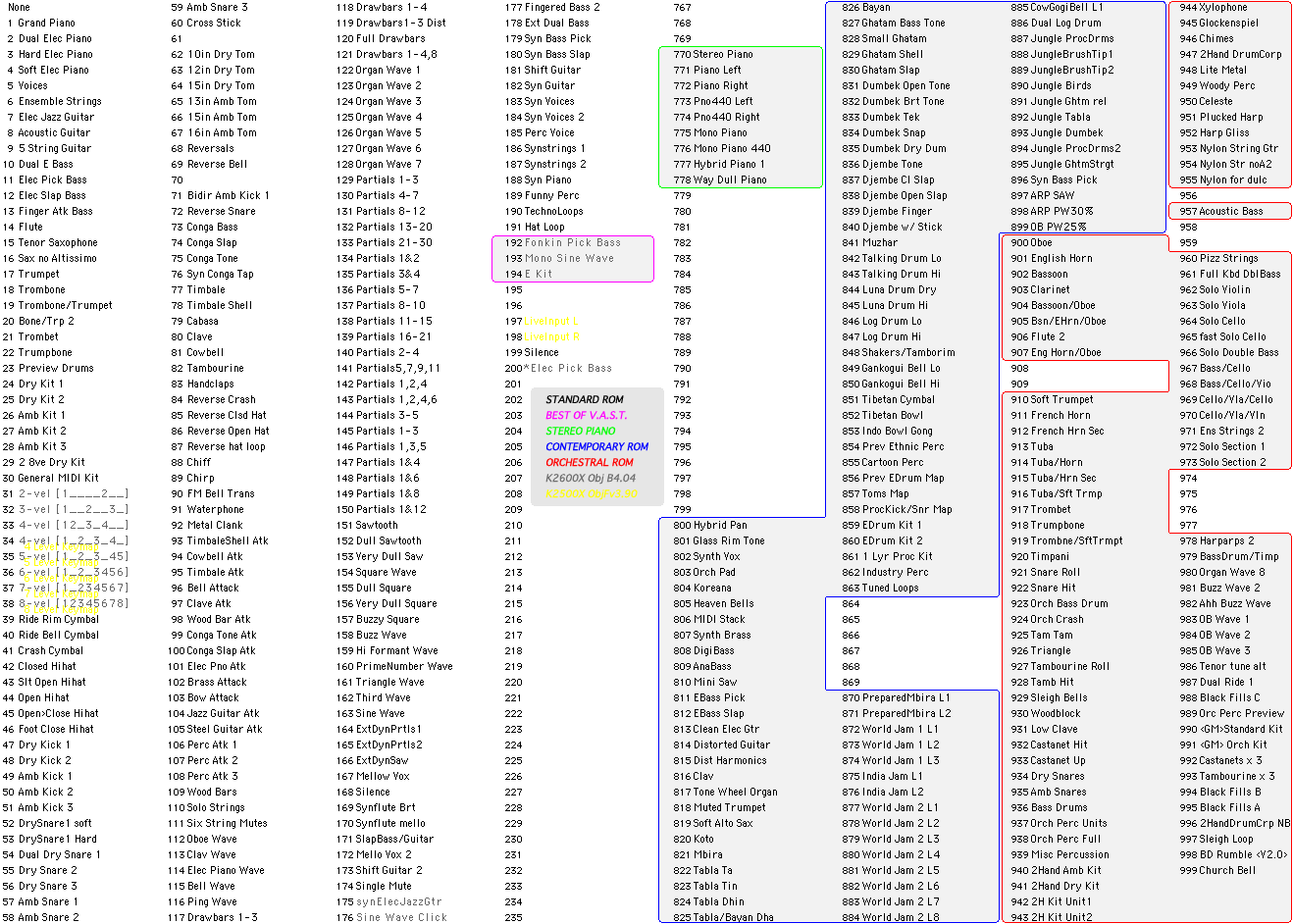Click 825 Tabla/Bayan Dha
This screenshot has height=924, width=1293.
tap(723, 917)
